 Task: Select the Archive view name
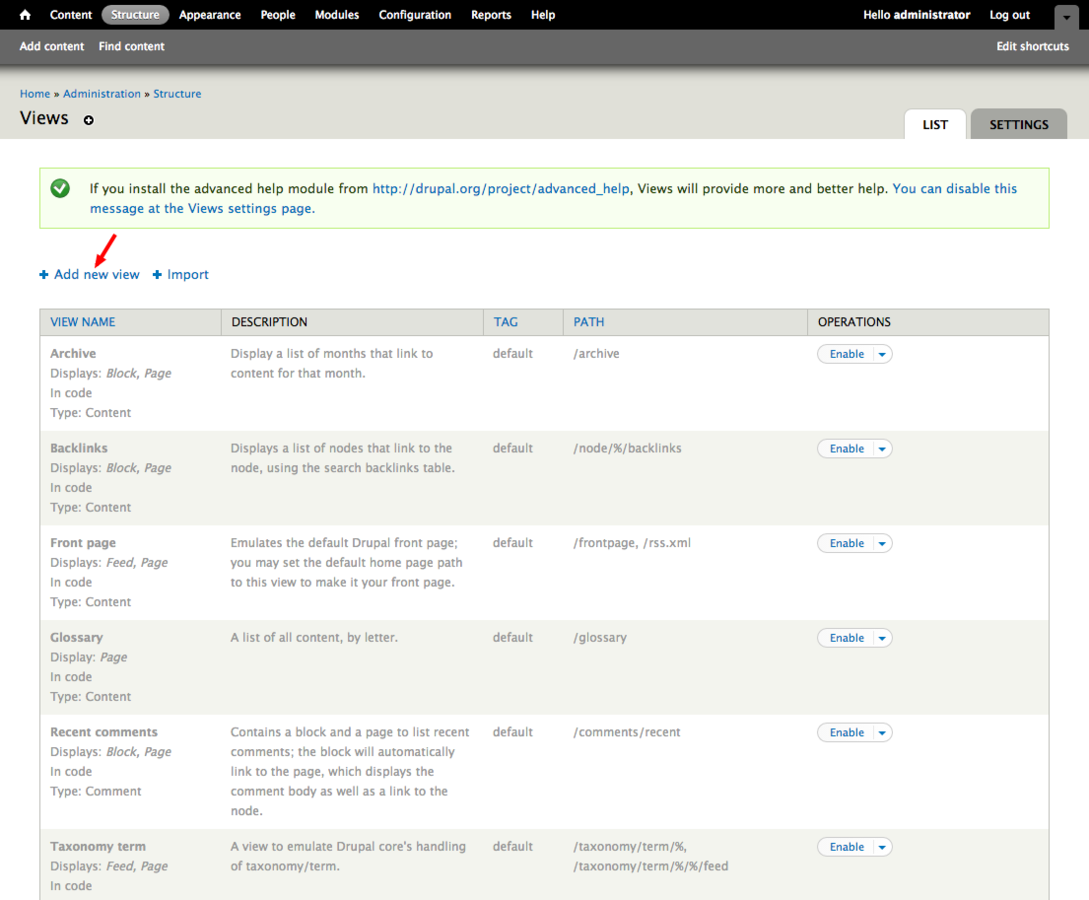(73, 353)
